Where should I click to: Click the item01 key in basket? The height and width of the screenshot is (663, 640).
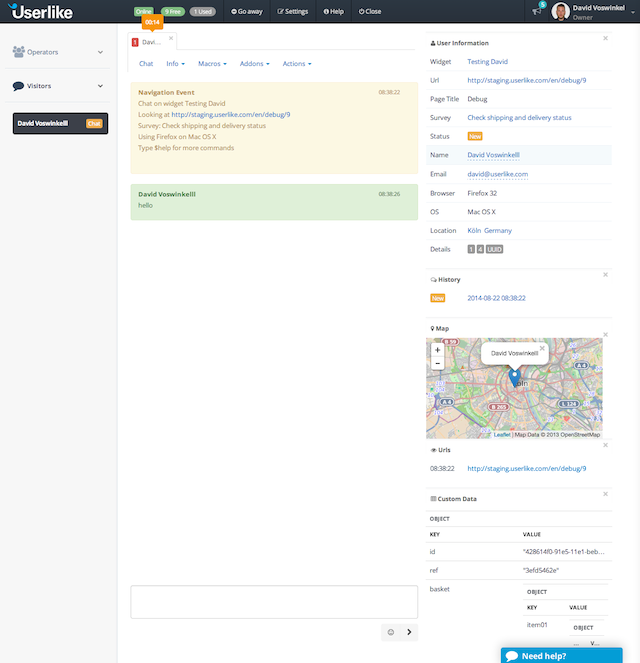coord(537,625)
